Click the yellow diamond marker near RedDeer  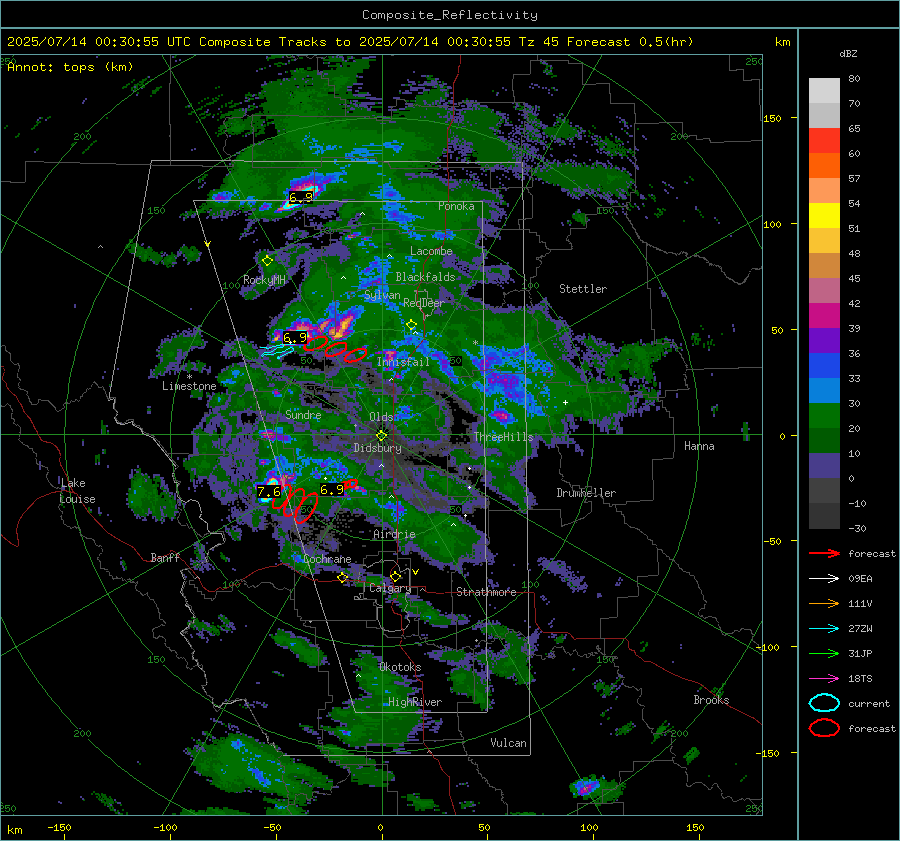point(411,325)
